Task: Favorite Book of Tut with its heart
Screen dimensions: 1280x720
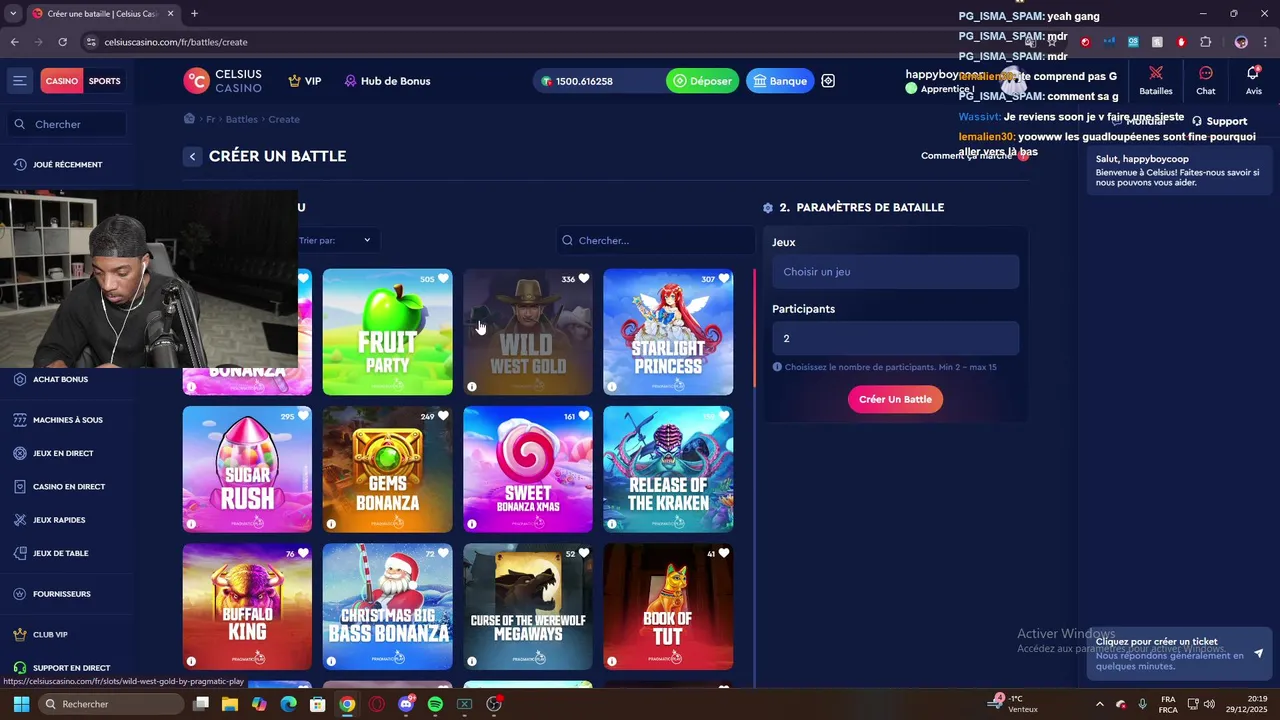Action: click(x=723, y=553)
